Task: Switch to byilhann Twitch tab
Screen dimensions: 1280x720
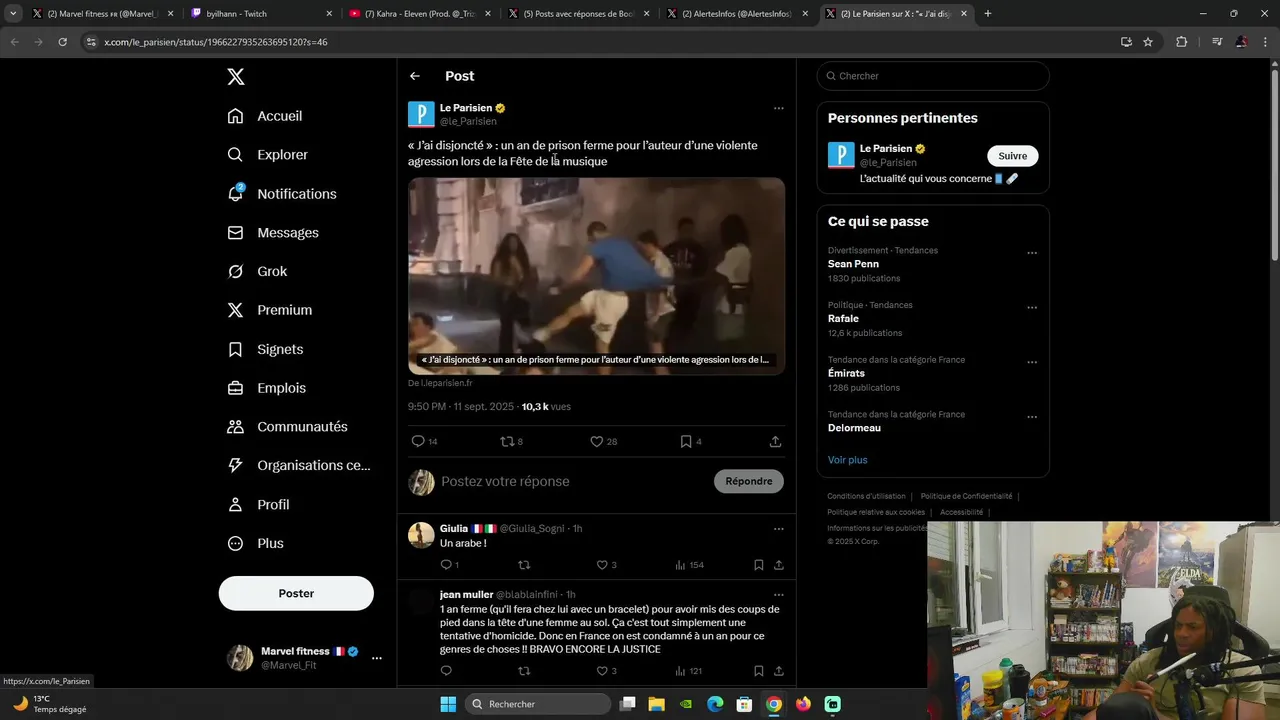Action: (262, 14)
